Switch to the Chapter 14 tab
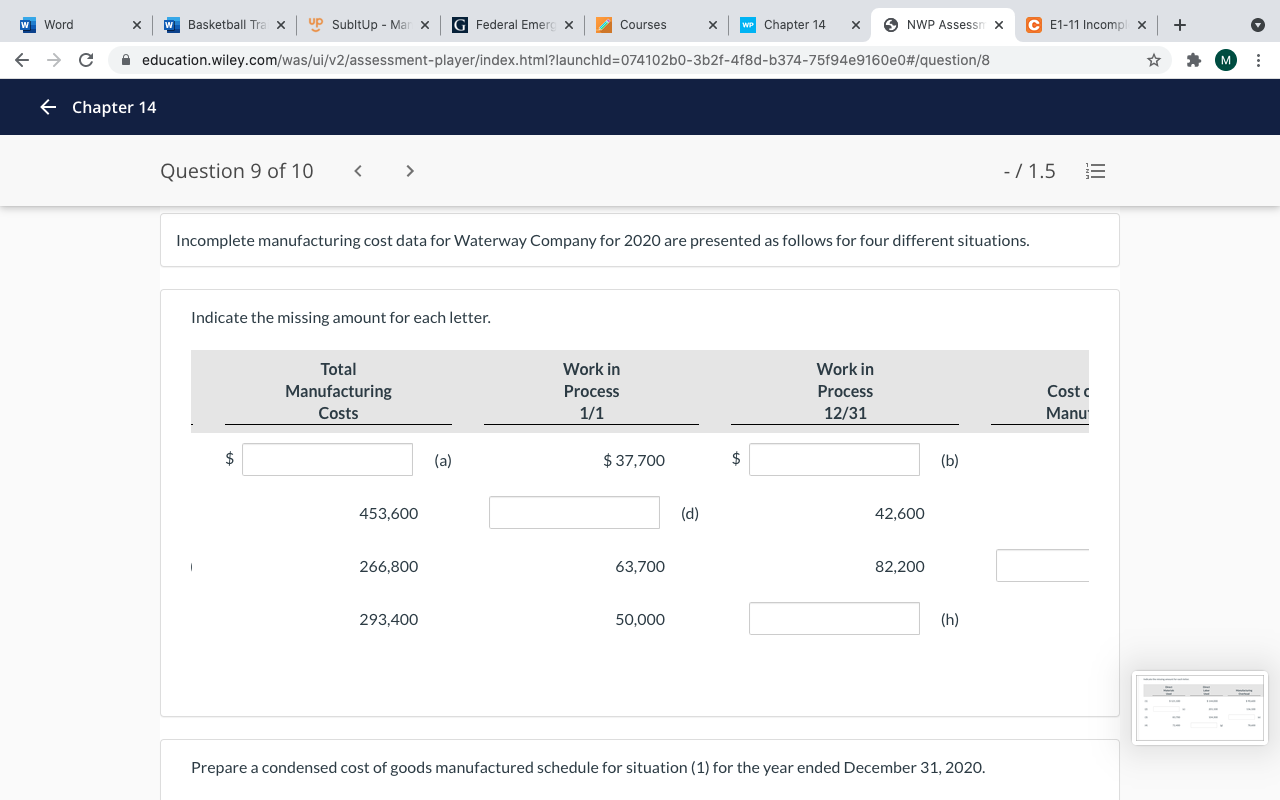Screen dimensions: 1280x800 click(x=795, y=24)
